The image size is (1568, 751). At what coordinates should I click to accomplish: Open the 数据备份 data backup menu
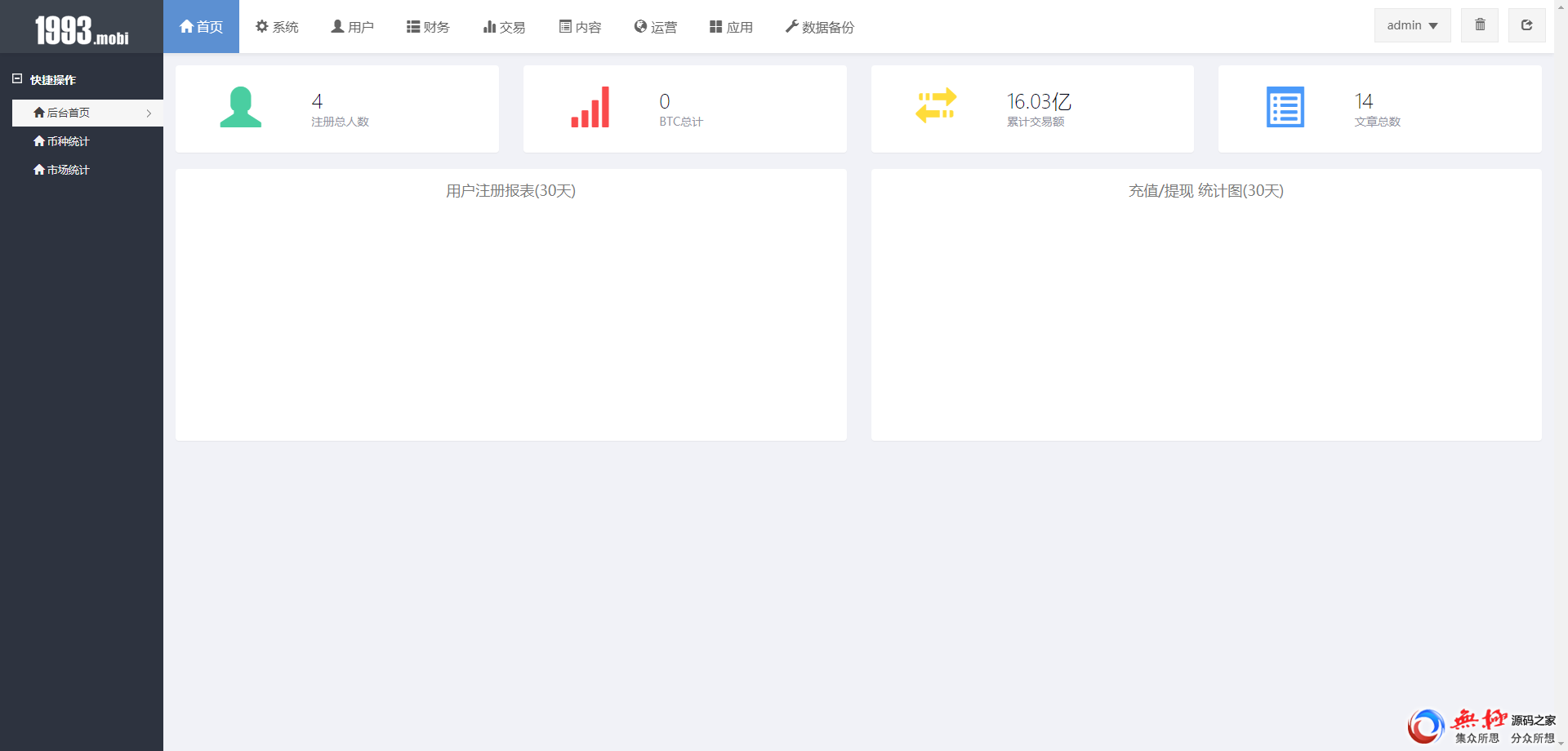pos(820,27)
